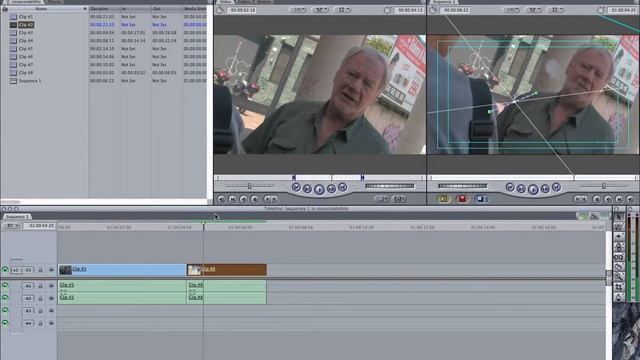Open the Canvas zoom pop-up menu
Screen dimensions: 640x360
tap(511, 10)
